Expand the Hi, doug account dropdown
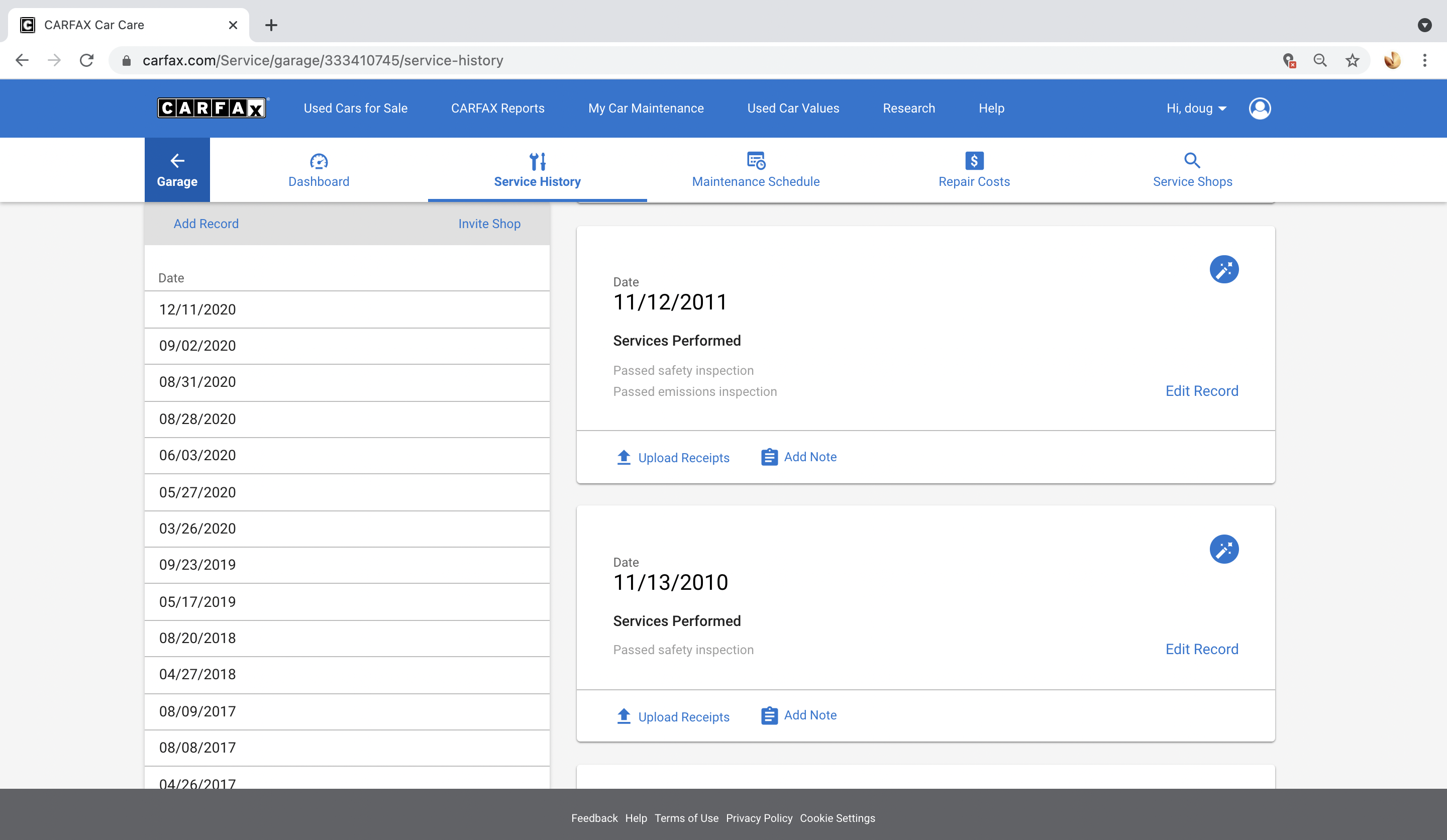The height and width of the screenshot is (840, 1447). pos(1196,108)
